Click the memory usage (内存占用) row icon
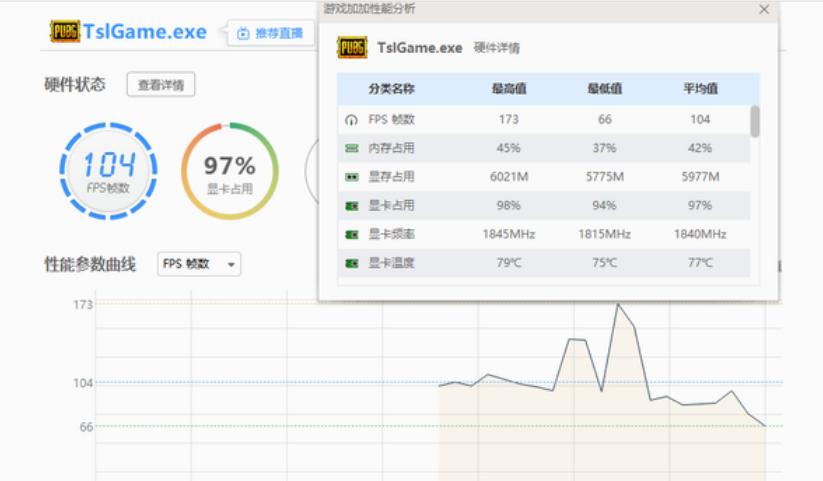Screen dimensions: 823x481 (x=351, y=149)
